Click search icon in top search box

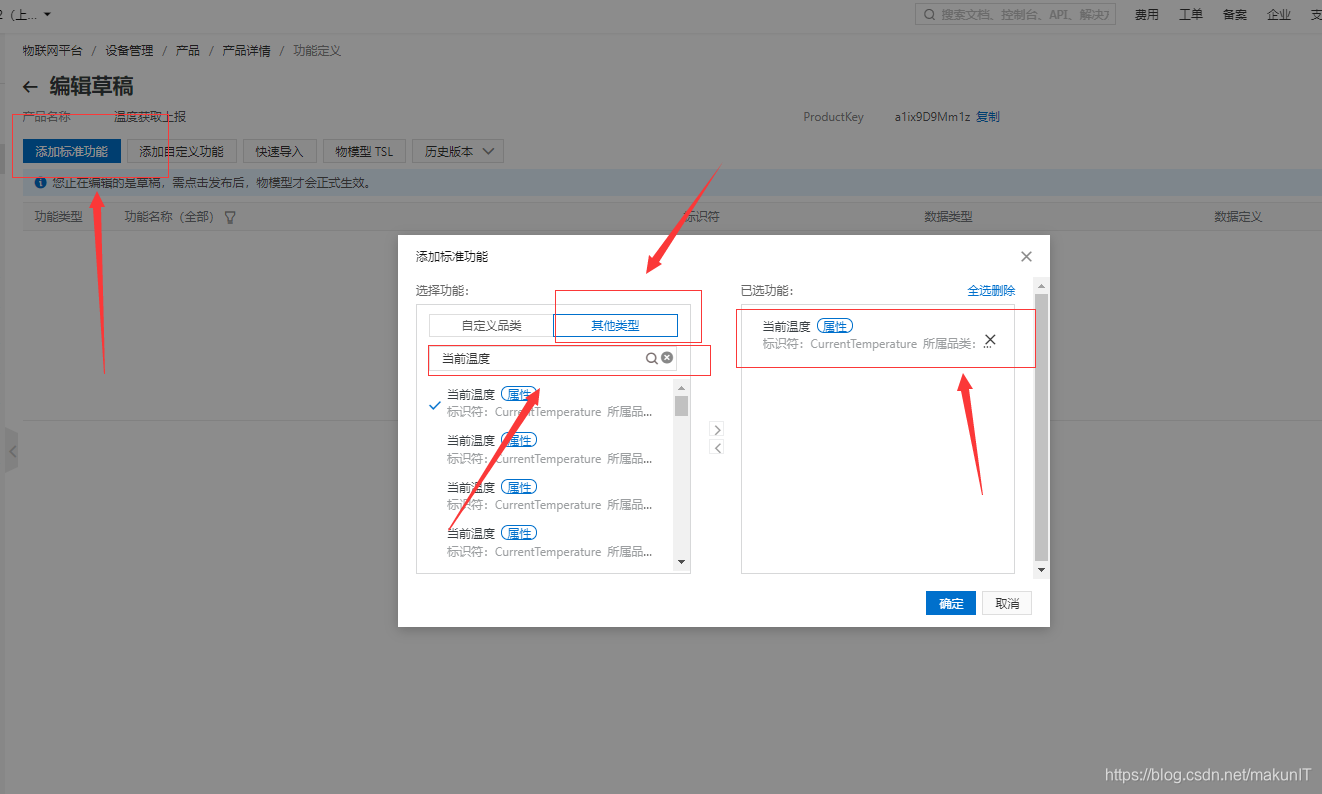tap(930, 15)
